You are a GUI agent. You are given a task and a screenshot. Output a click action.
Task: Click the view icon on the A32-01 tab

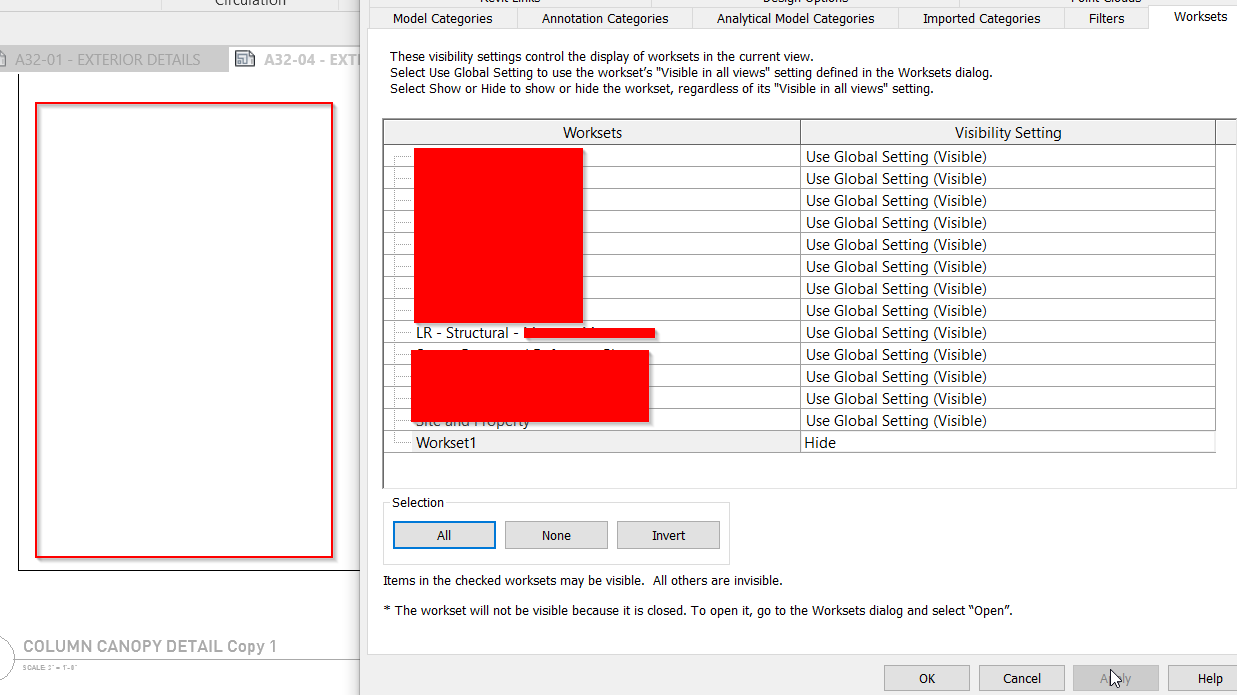(x=5, y=59)
